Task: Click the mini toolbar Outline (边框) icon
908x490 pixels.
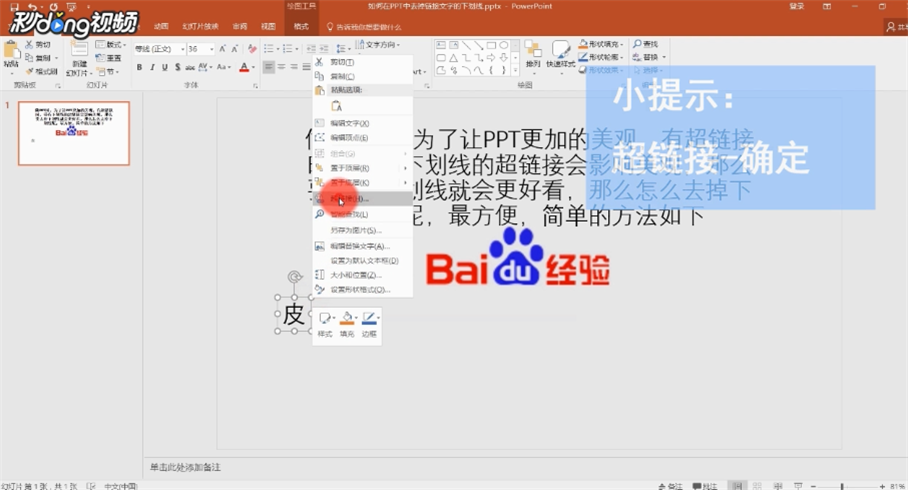Action: 369,318
